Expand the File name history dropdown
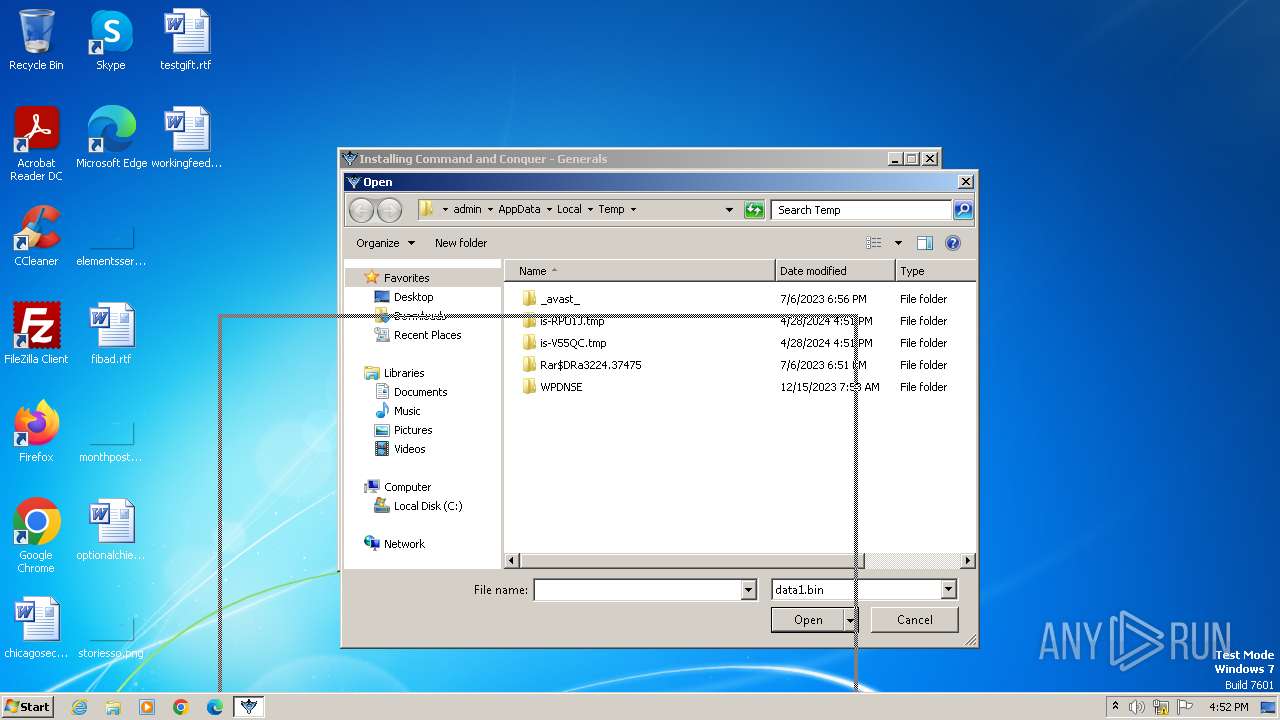Viewport: 1280px width, 720px height. point(748,590)
